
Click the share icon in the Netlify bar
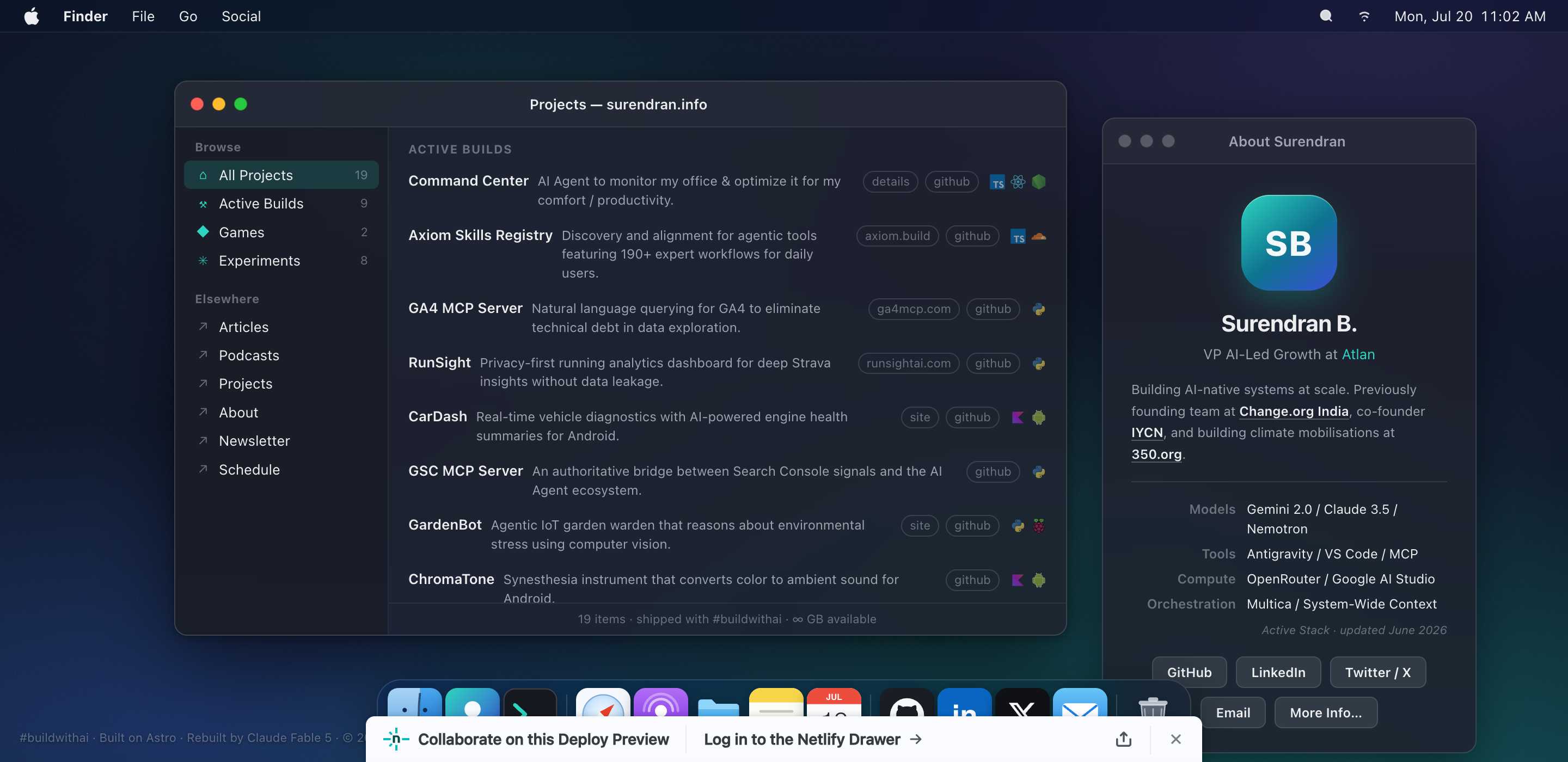point(1124,739)
